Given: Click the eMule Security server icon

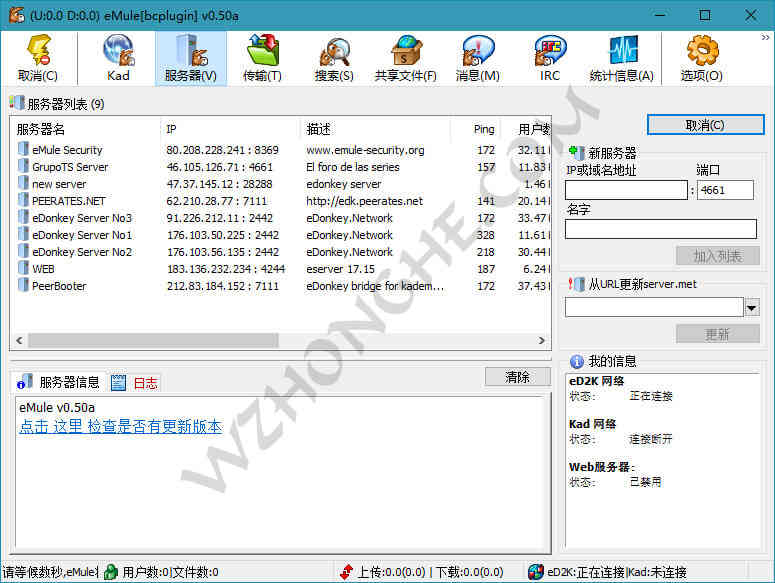Looking at the screenshot, I should pos(23,149).
